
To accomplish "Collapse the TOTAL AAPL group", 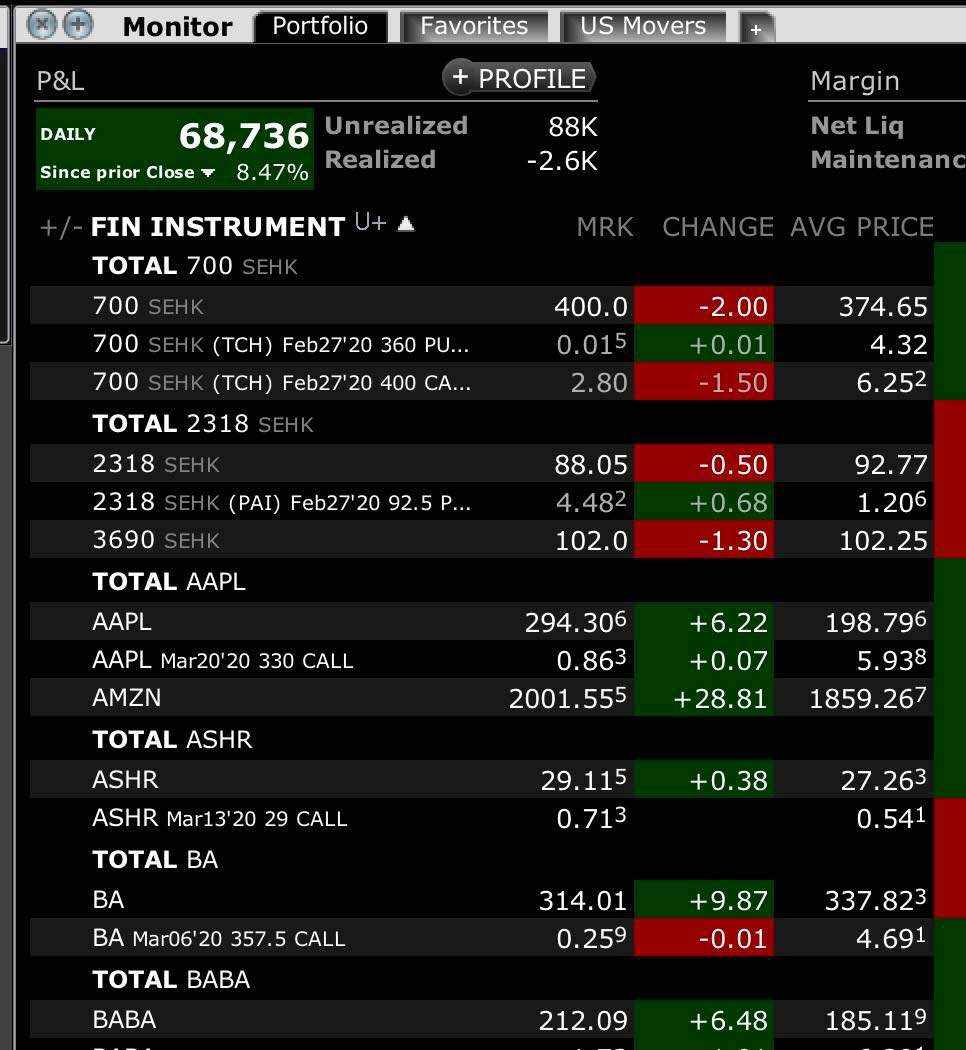I will tap(168, 581).
